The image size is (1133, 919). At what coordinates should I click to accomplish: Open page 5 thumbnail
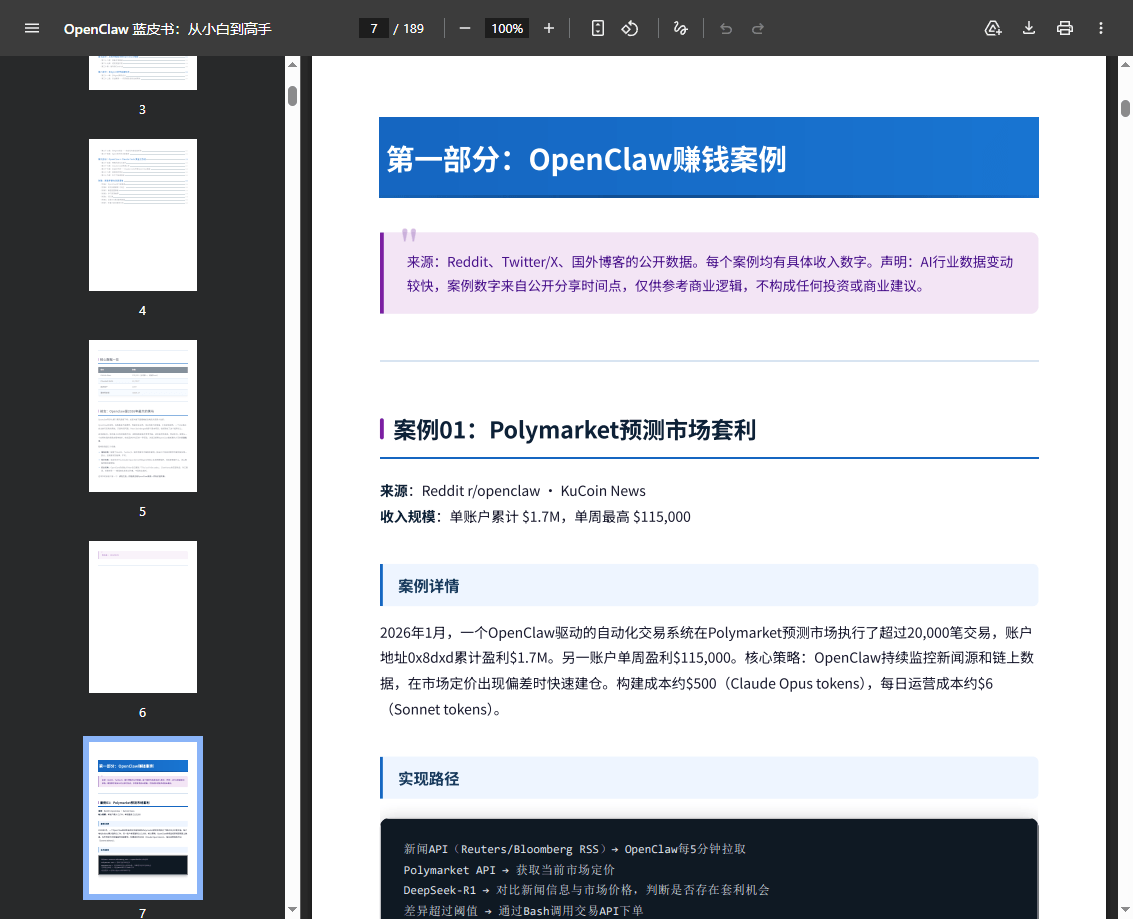pos(143,416)
